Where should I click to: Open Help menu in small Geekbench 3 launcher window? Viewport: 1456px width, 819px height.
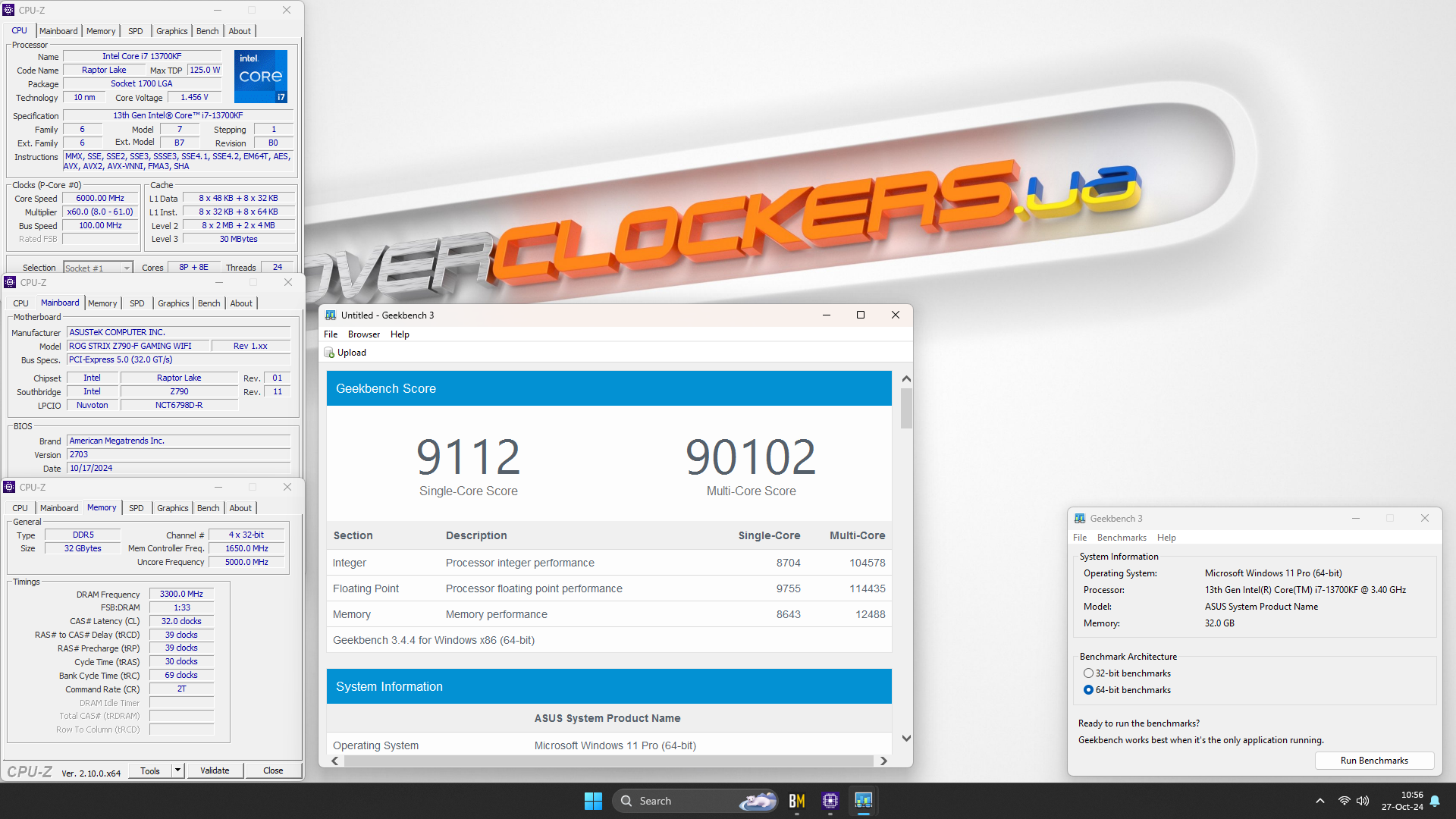1166,538
